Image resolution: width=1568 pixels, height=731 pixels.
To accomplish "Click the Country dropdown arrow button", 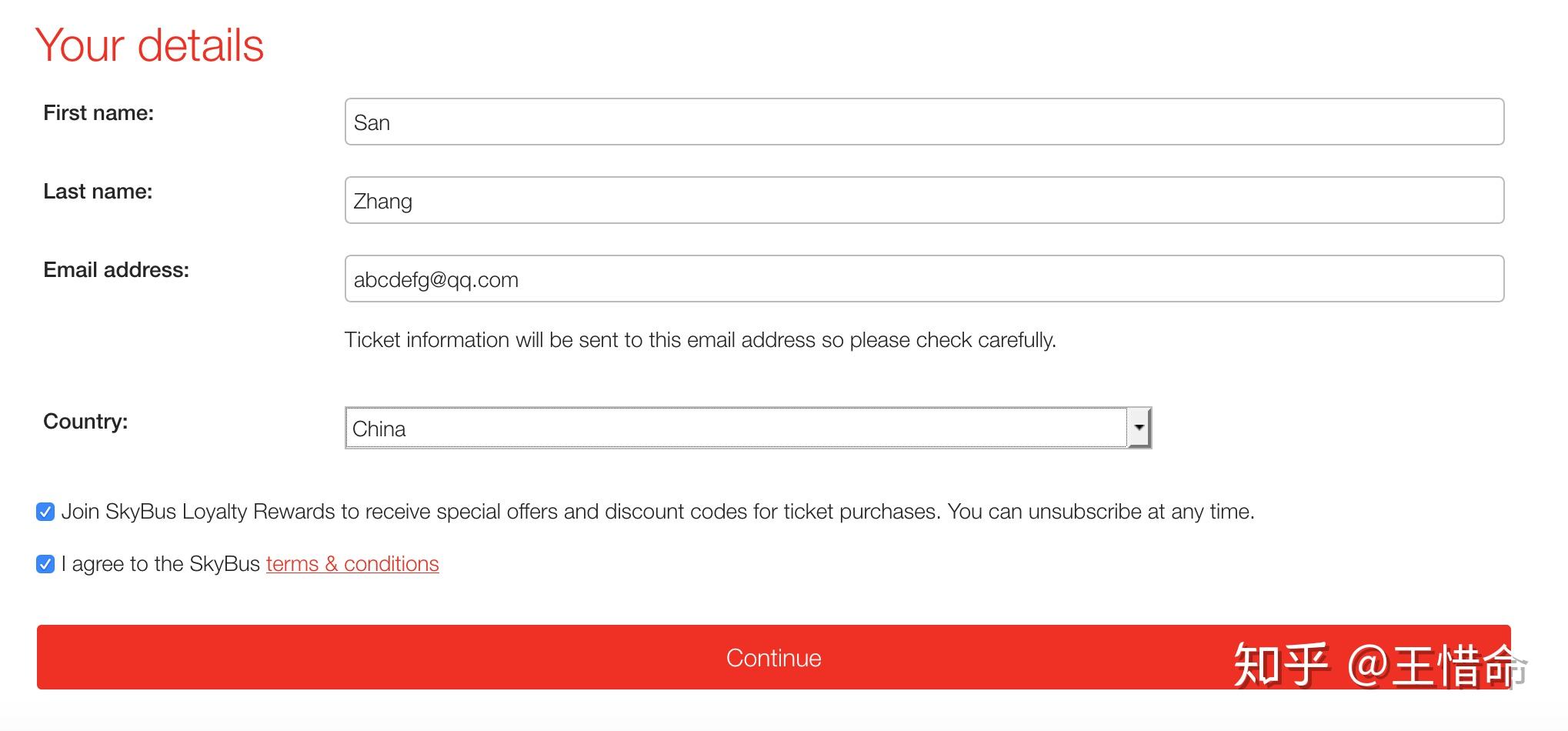I will (1139, 428).
